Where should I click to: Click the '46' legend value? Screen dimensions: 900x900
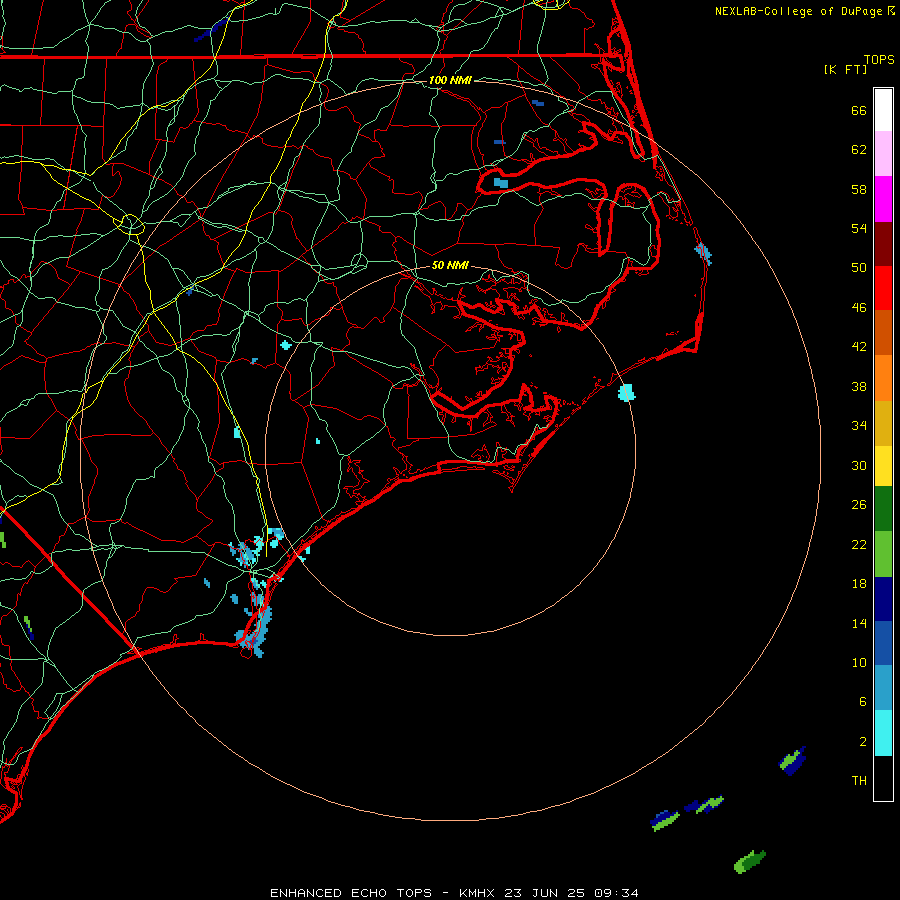coord(859,308)
